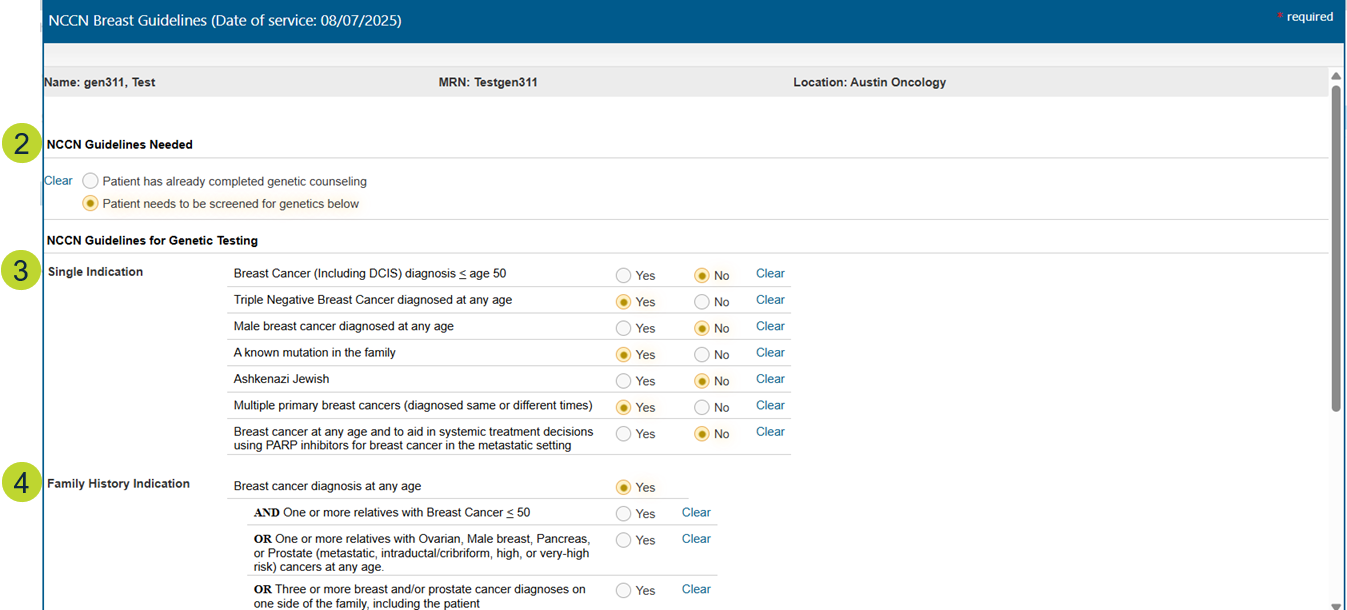Select 'Patient has already completed genetic counseling' option
Screen dimensions: 1347x610
[x=91, y=182]
